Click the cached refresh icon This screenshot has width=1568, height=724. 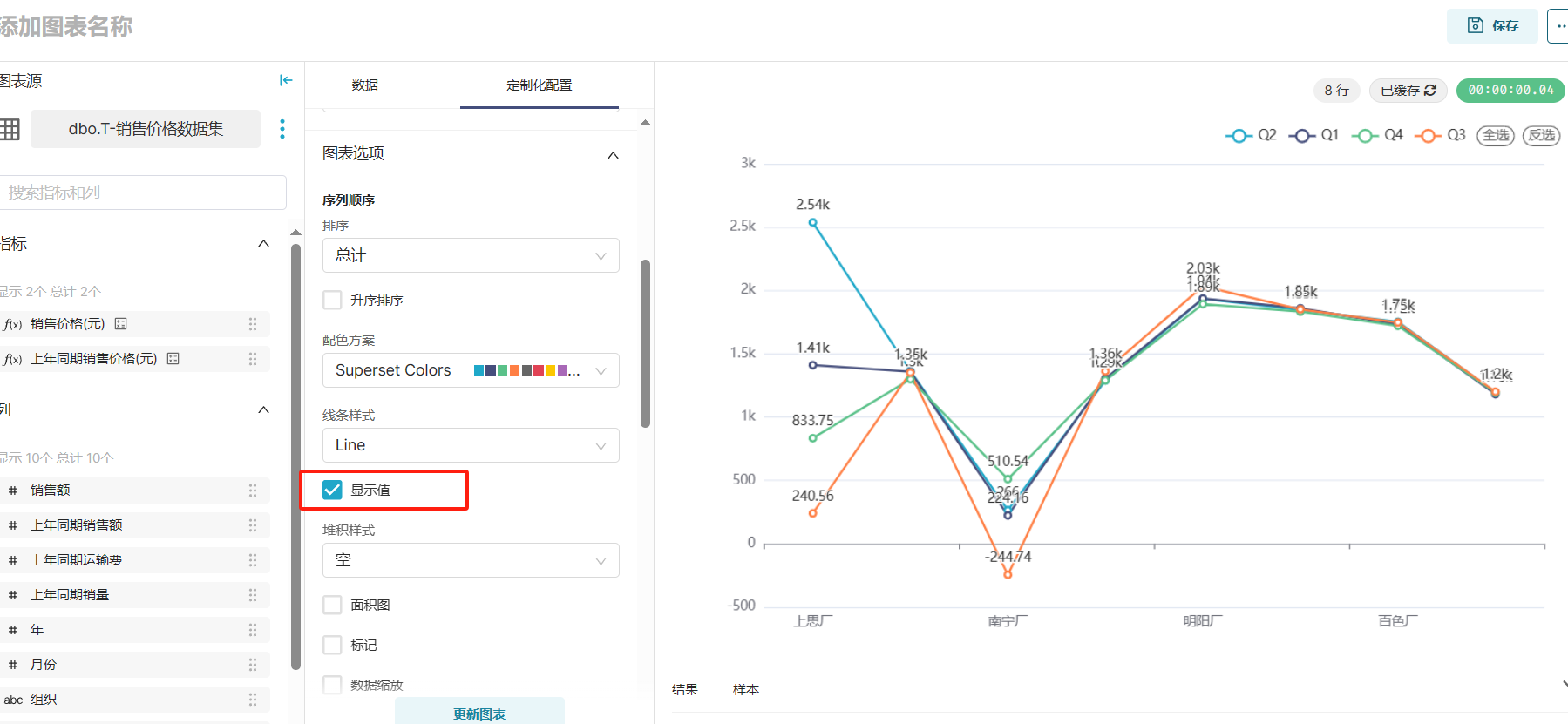coord(1430,90)
